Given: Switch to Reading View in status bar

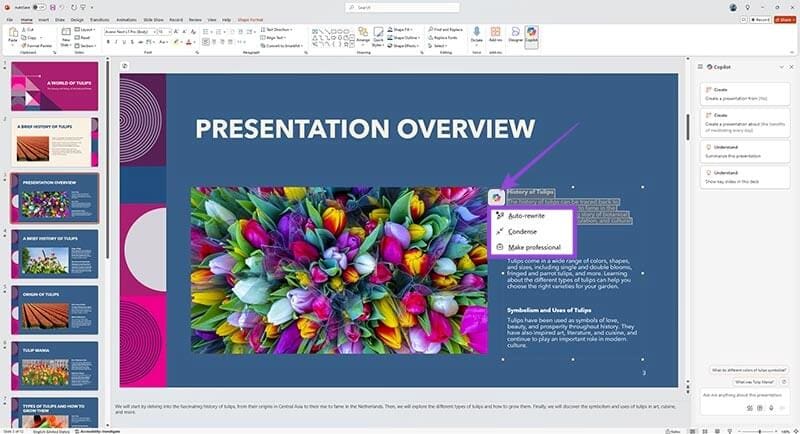Looking at the screenshot, I should point(717,431).
